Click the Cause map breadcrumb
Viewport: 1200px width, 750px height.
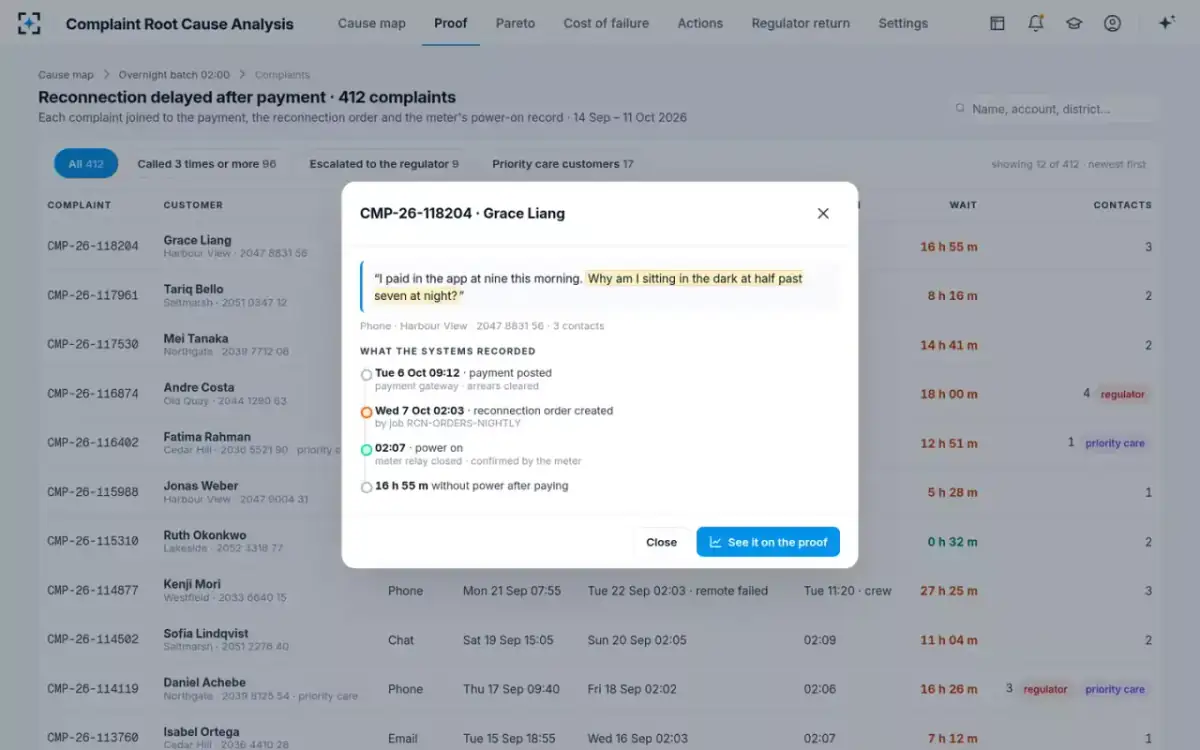(x=66, y=75)
